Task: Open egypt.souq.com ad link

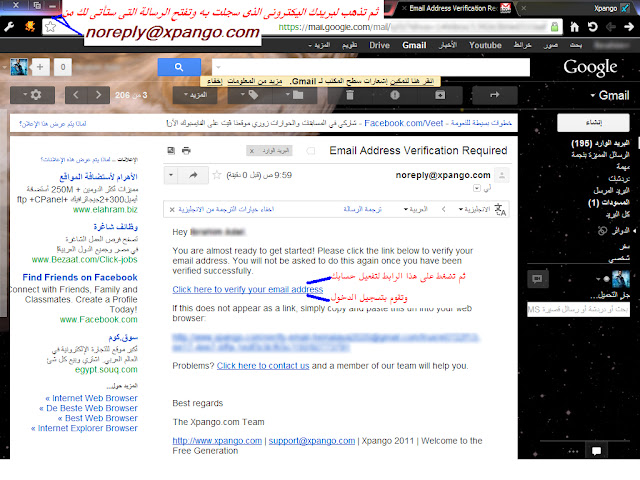Action: click(x=106, y=370)
